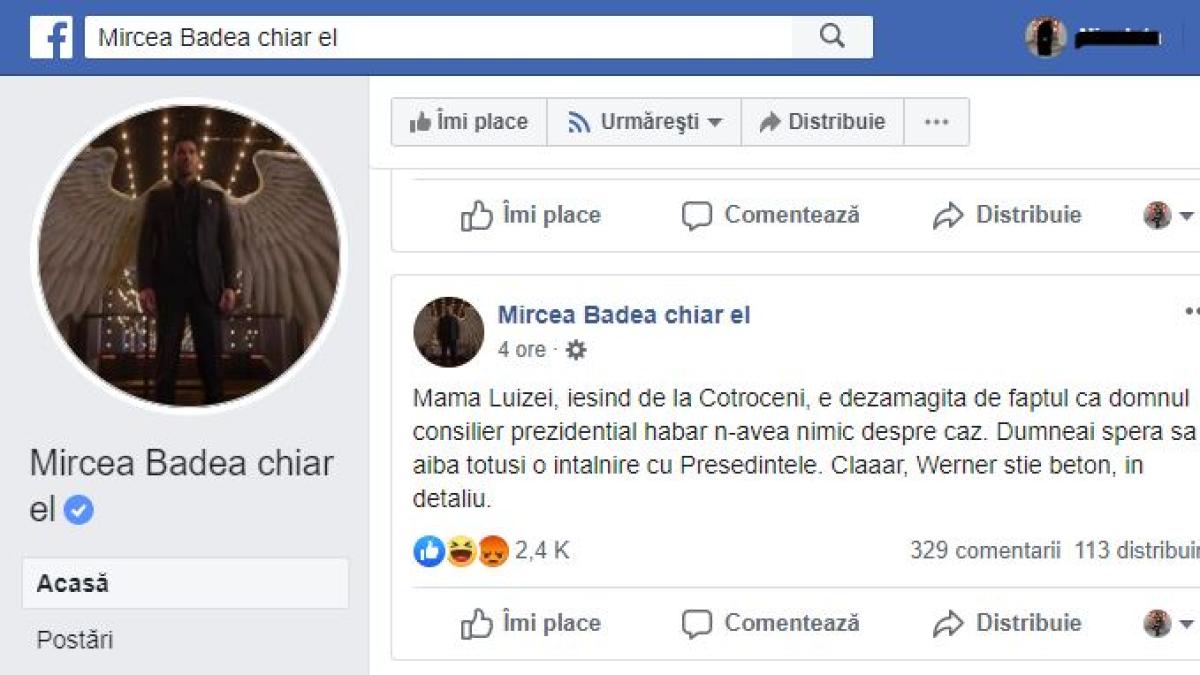Click the comment bubble icon next to Comentează
Image resolution: width=1200 pixels, height=675 pixels.
[x=698, y=622]
